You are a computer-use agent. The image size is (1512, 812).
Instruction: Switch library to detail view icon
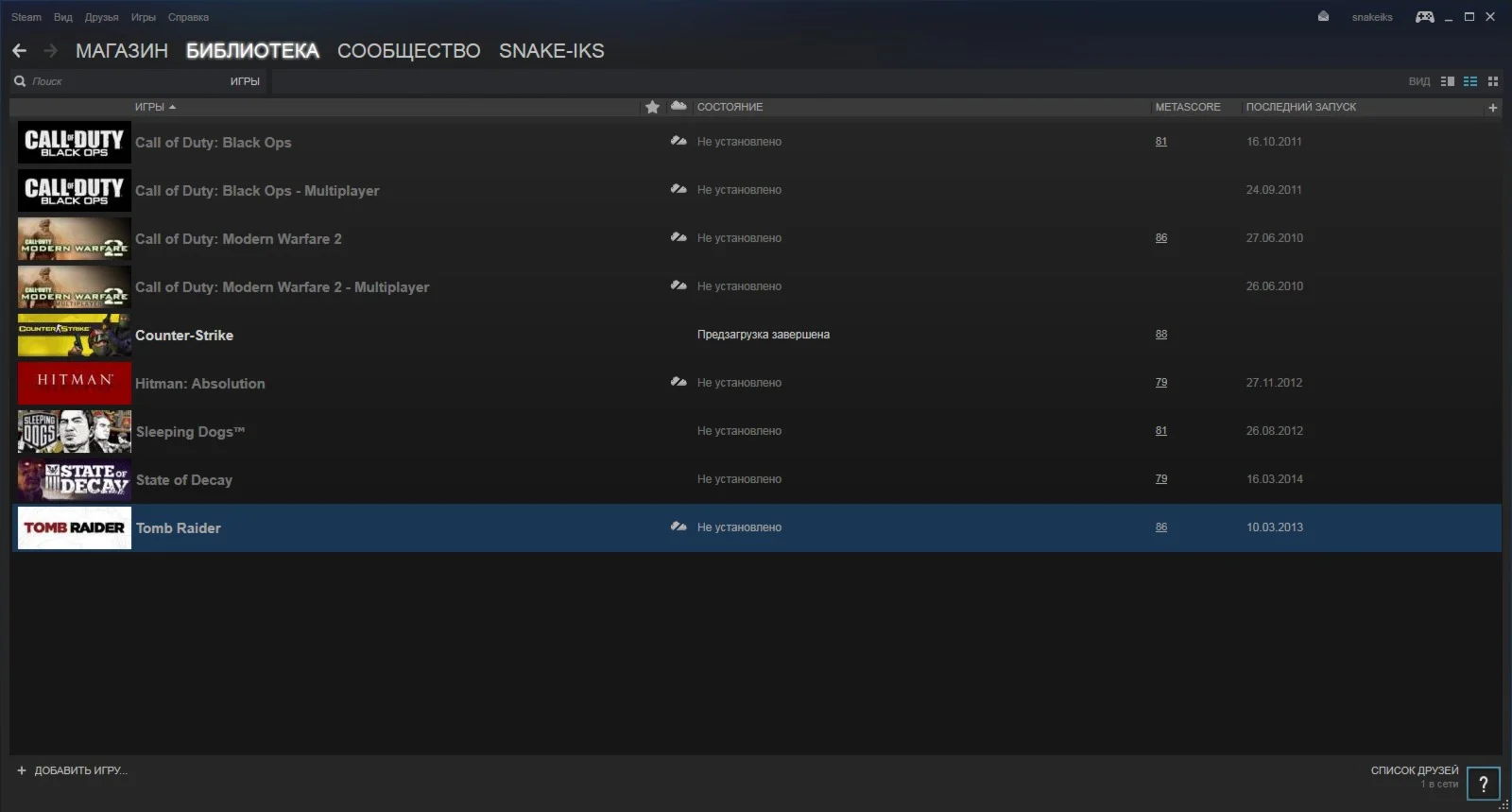1447,81
